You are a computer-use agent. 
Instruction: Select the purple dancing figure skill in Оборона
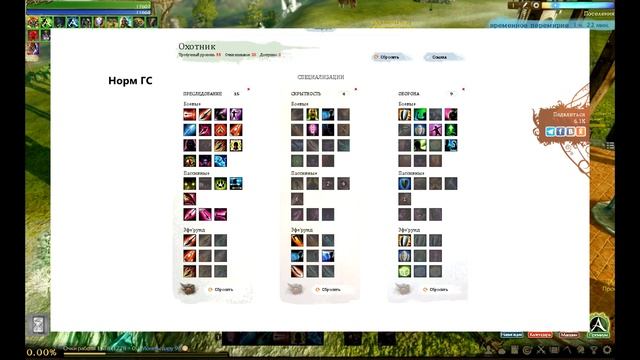(436, 130)
